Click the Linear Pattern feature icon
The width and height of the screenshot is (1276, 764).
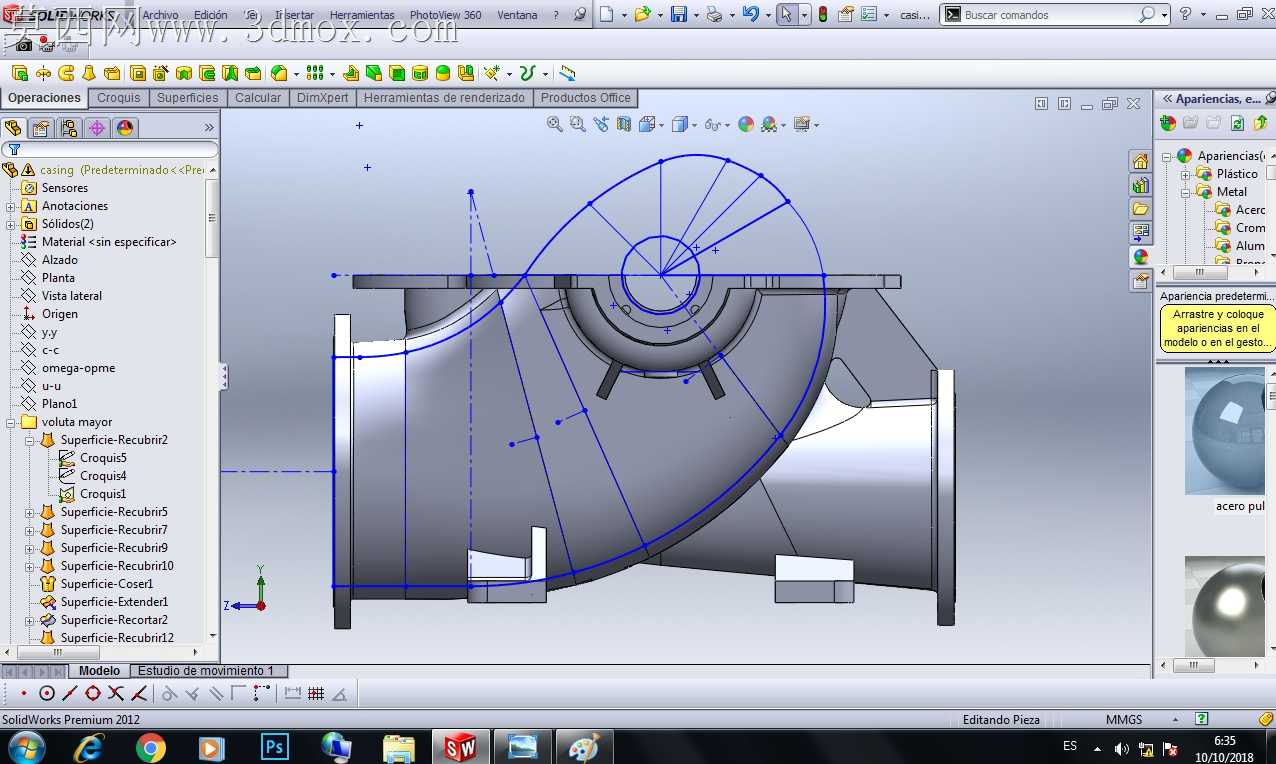pos(315,73)
